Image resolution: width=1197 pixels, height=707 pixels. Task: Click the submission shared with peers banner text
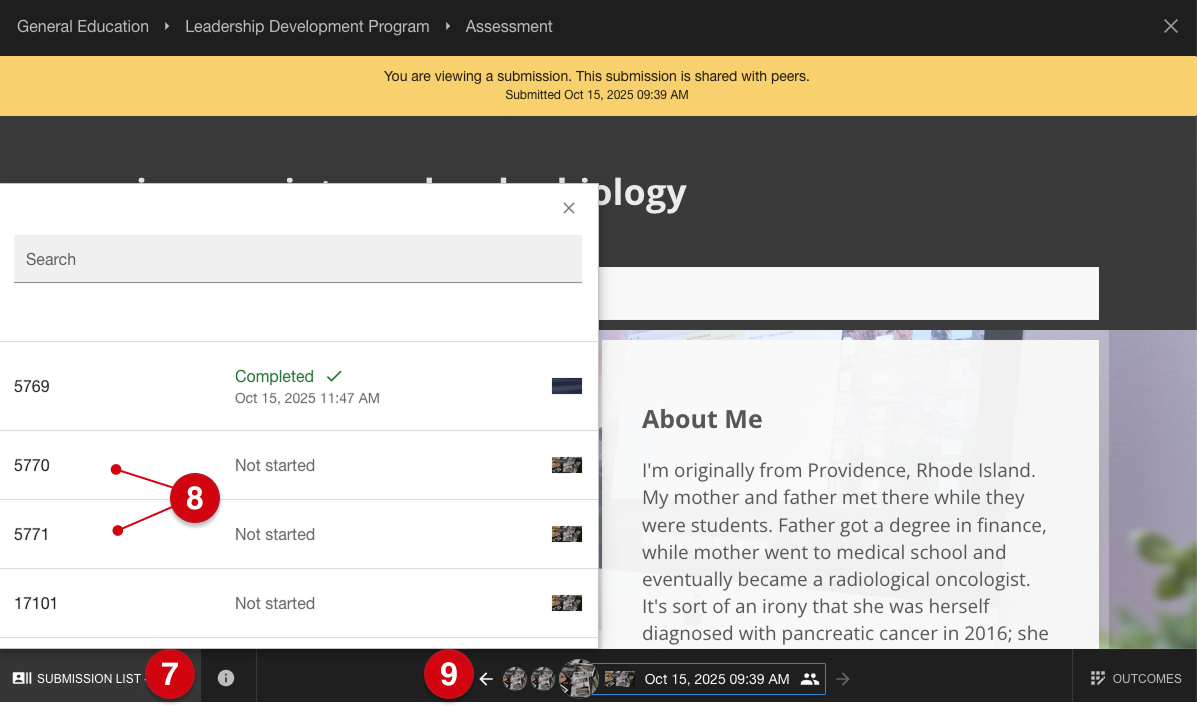(x=596, y=76)
